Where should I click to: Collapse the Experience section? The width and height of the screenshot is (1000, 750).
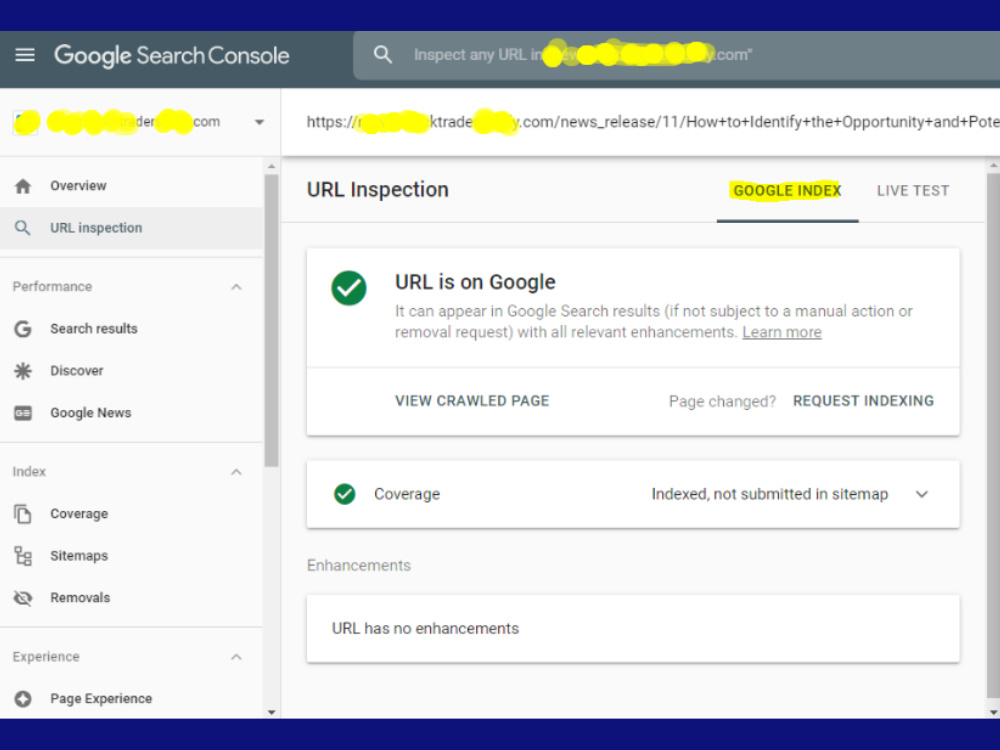coord(236,657)
